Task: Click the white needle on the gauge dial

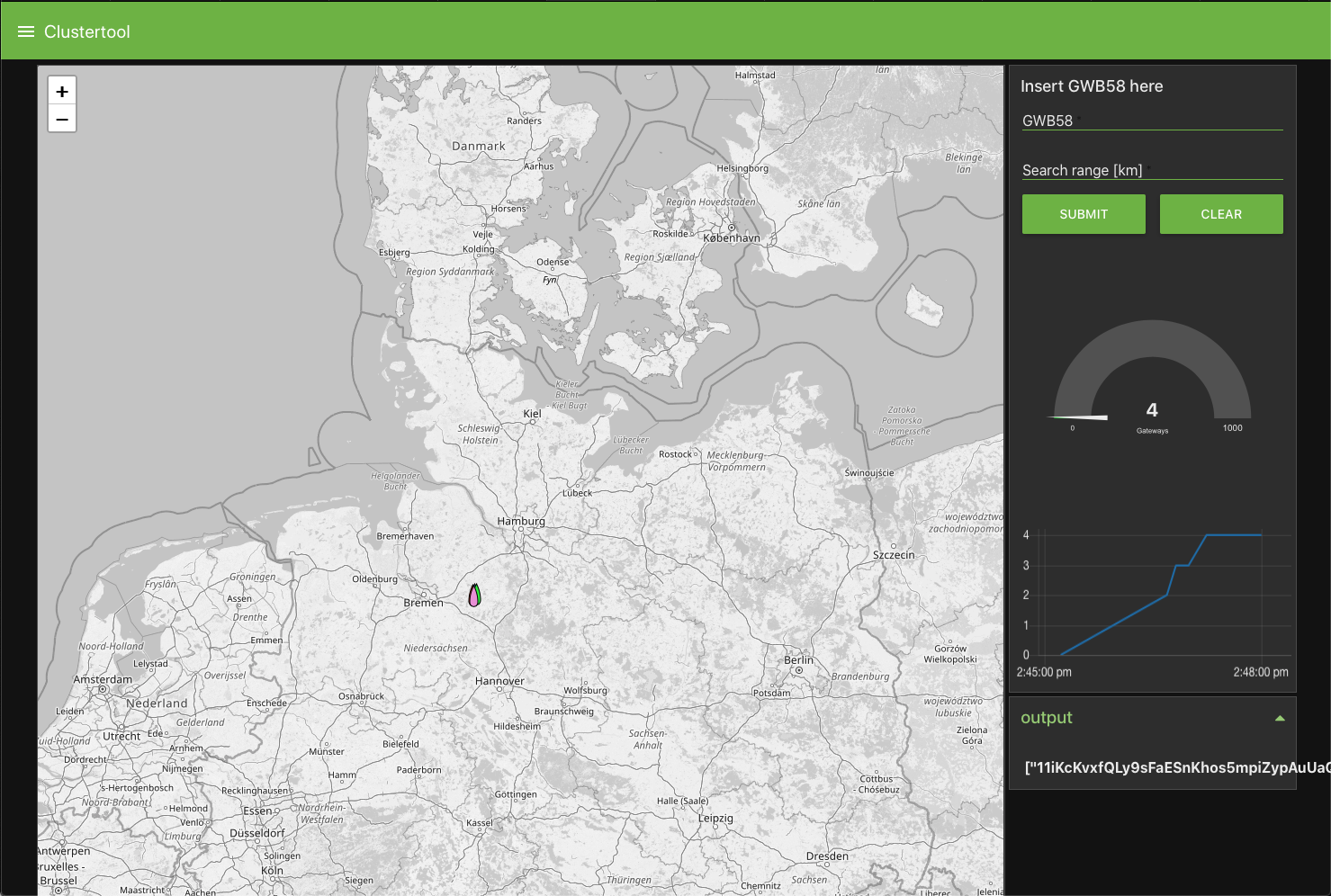Action: 1089,417
